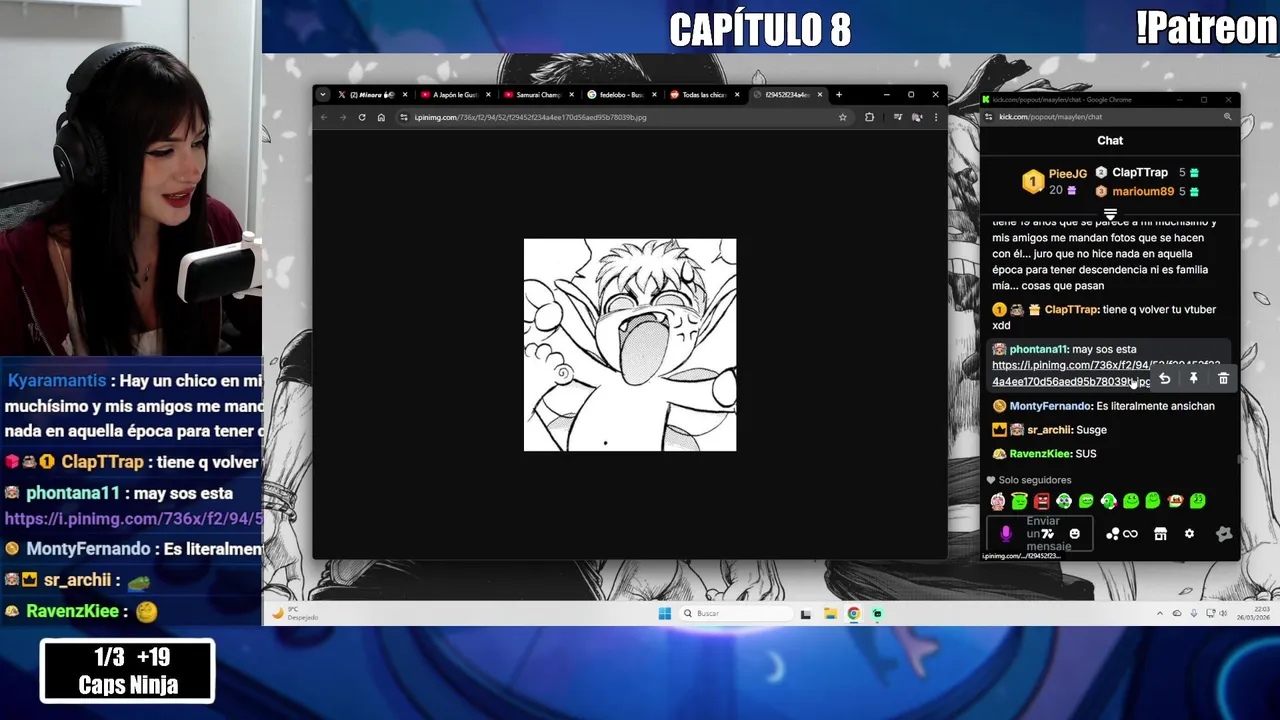The width and height of the screenshot is (1280, 720).
Task: Open the Windows Start menu
Action: (665, 614)
